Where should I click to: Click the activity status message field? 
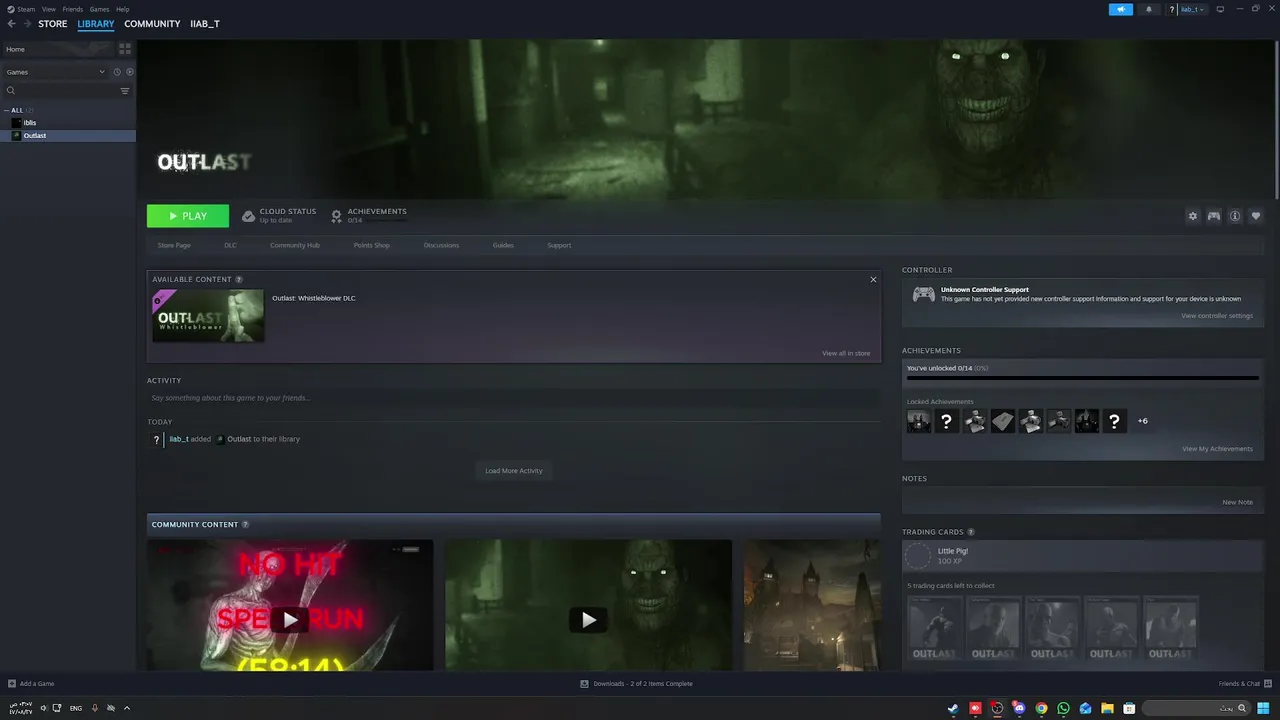pyautogui.click(x=514, y=398)
